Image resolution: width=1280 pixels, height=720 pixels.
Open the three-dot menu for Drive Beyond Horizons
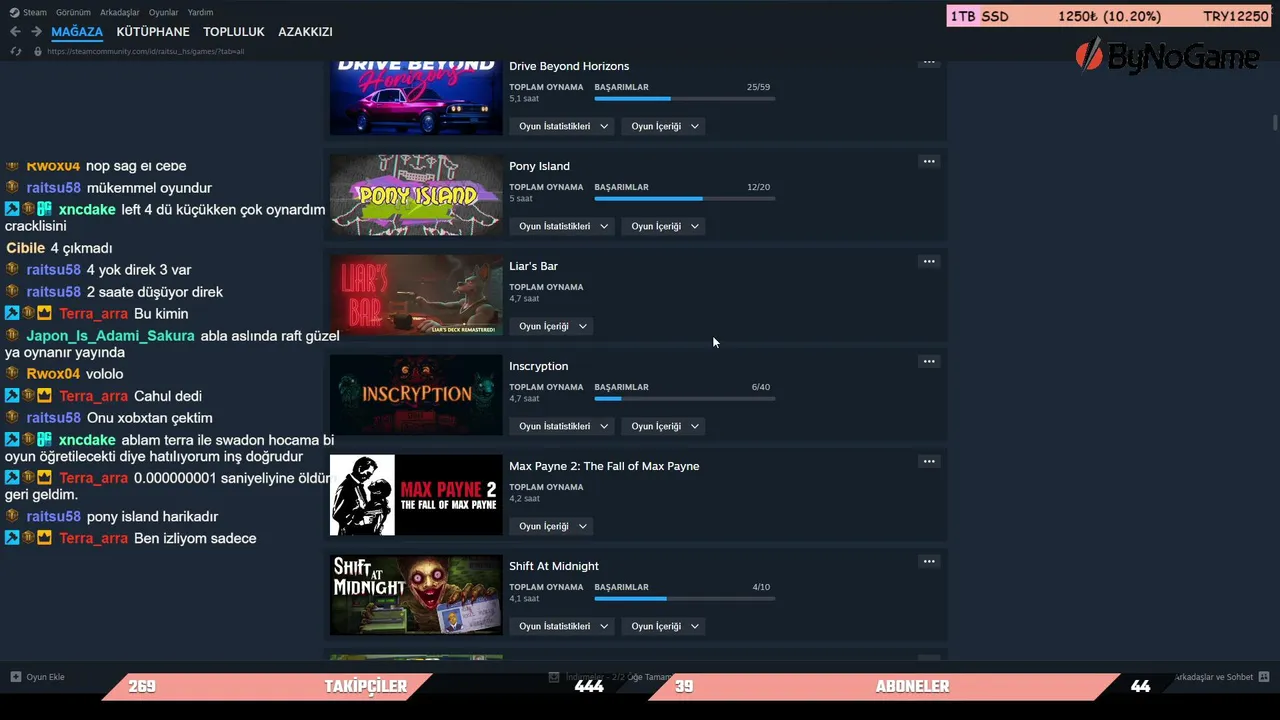point(929,62)
